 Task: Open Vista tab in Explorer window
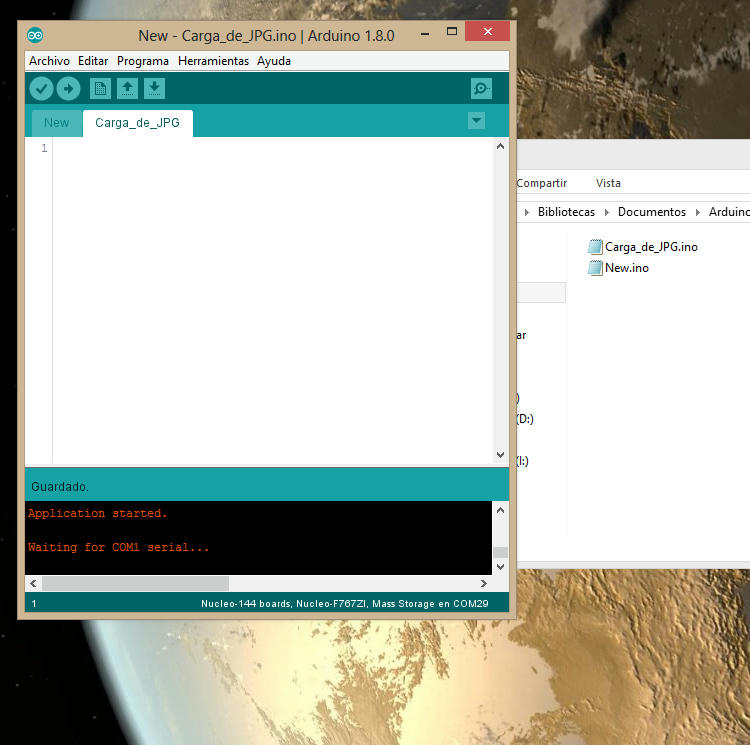pyautogui.click(x=608, y=183)
